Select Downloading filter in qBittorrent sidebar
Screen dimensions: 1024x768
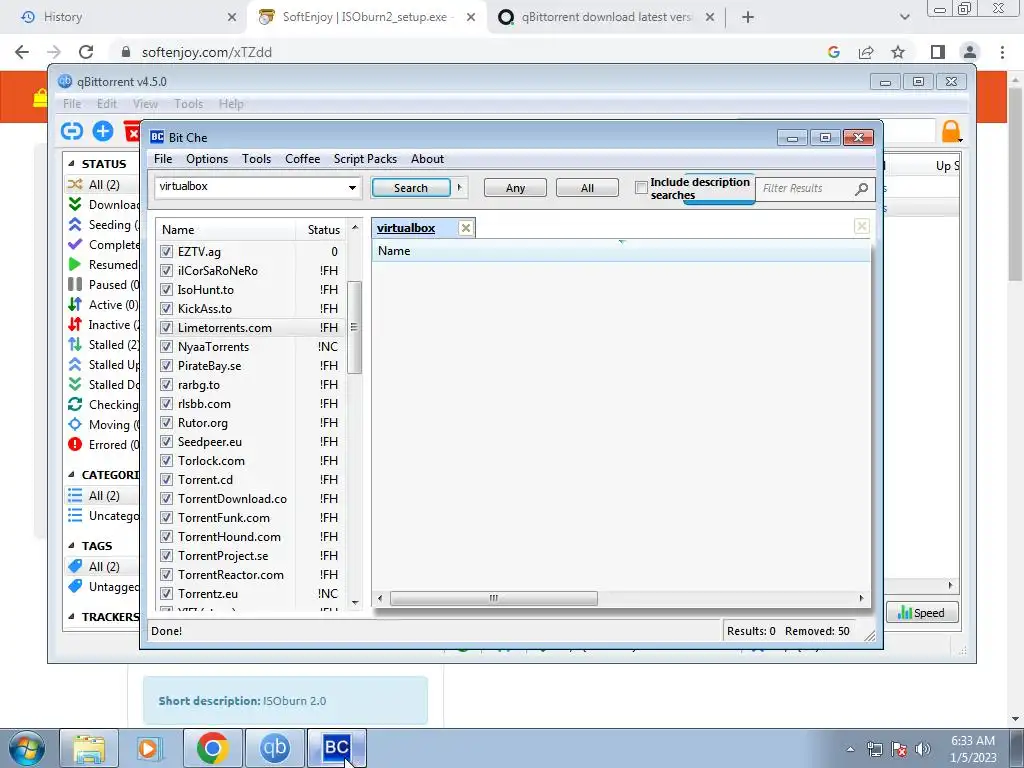pos(103,204)
